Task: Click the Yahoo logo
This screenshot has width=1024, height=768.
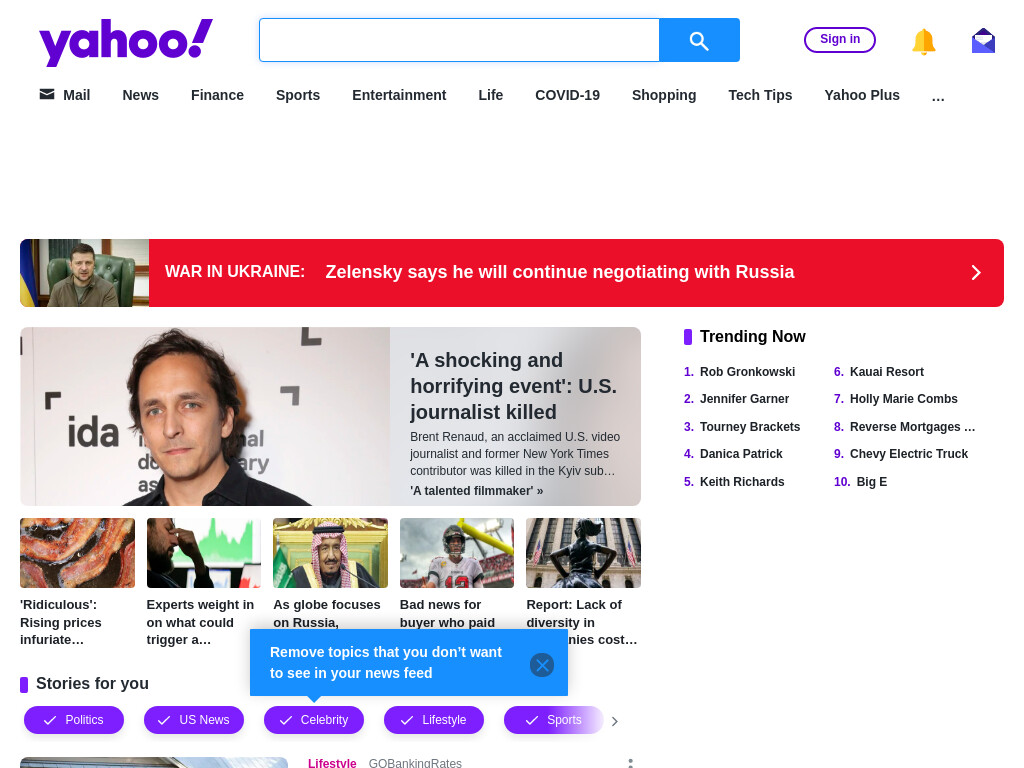Action: coord(126,42)
